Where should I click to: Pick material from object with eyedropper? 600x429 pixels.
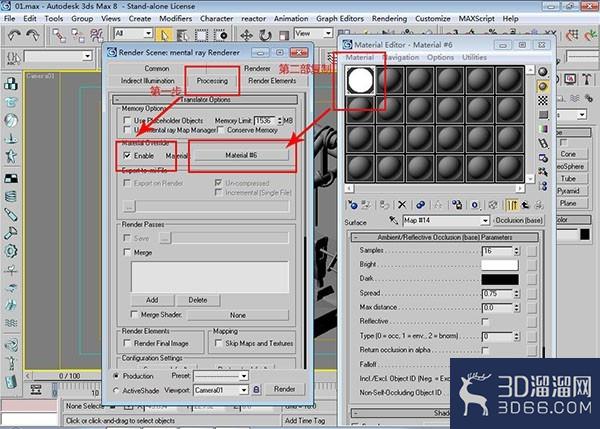tap(393, 220)
